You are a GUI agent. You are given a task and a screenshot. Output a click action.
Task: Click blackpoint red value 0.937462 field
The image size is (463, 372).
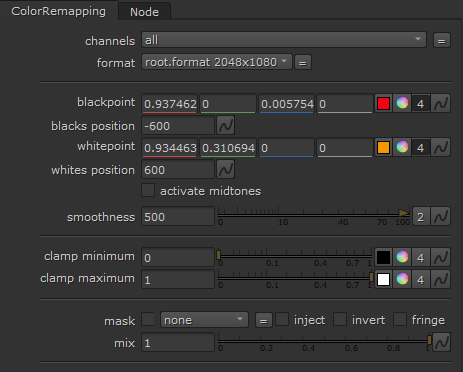pyautogui.click(x=170, y=104)
